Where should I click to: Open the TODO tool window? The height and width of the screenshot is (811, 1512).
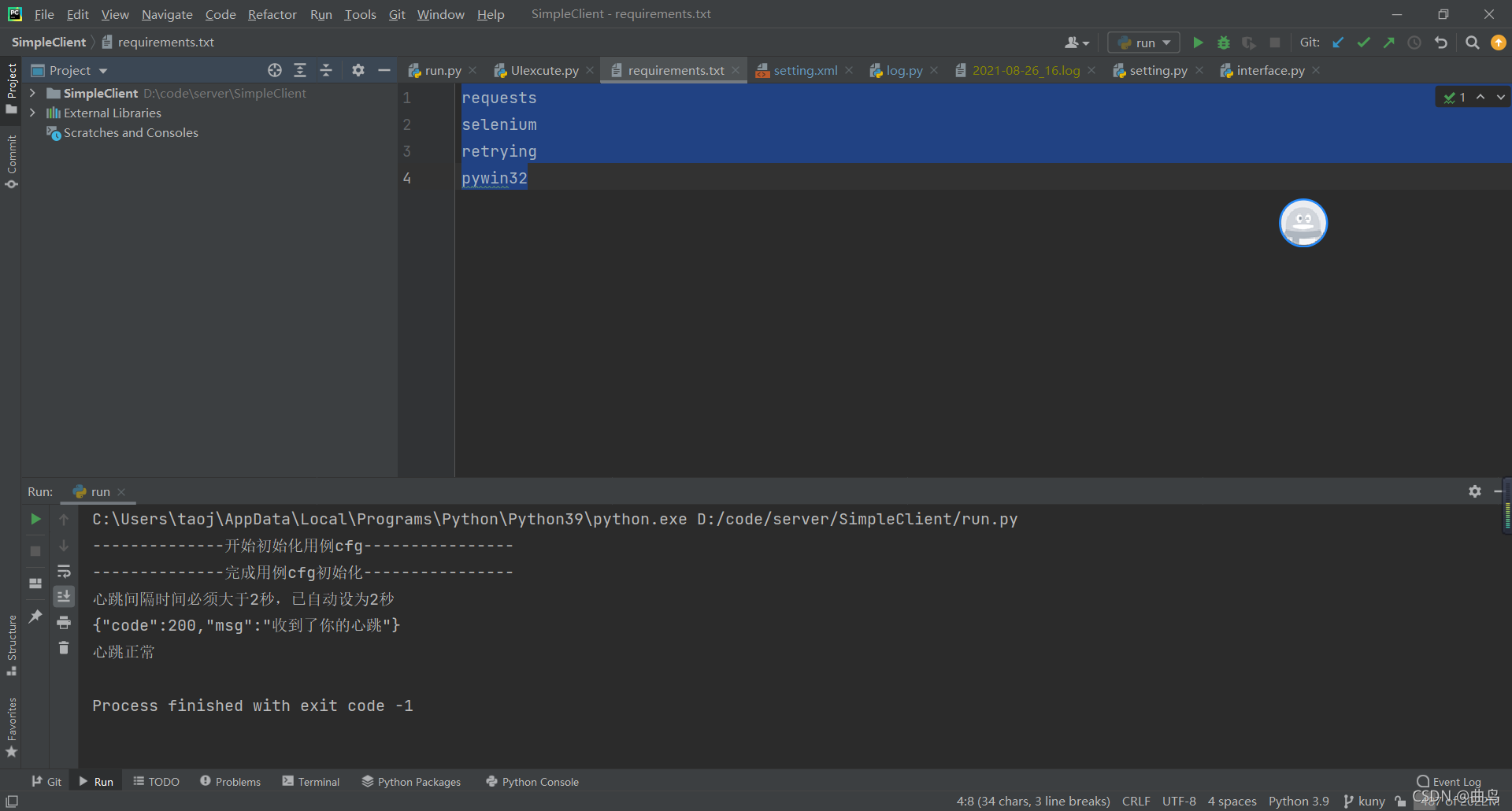coord(156,782)
